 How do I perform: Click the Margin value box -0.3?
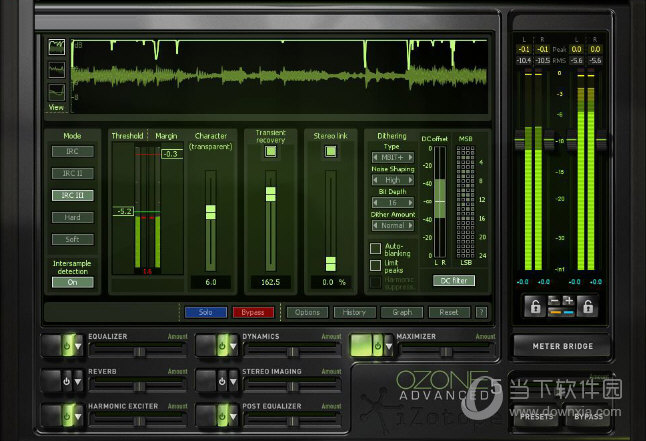(x=171, y=154)
